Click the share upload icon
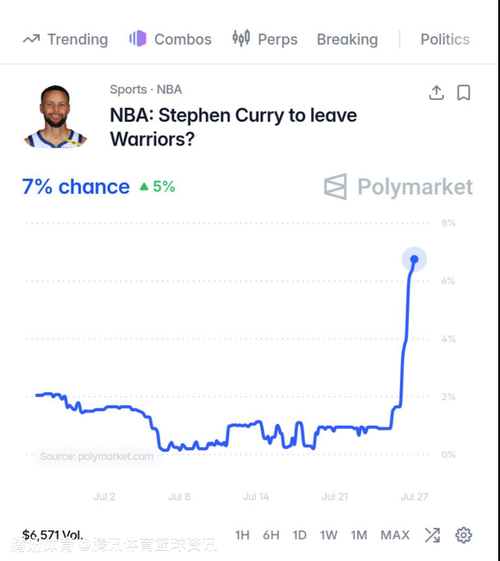The height and width of the screenshot is (561, 500). pyautogui.click(x=436, y=93)
